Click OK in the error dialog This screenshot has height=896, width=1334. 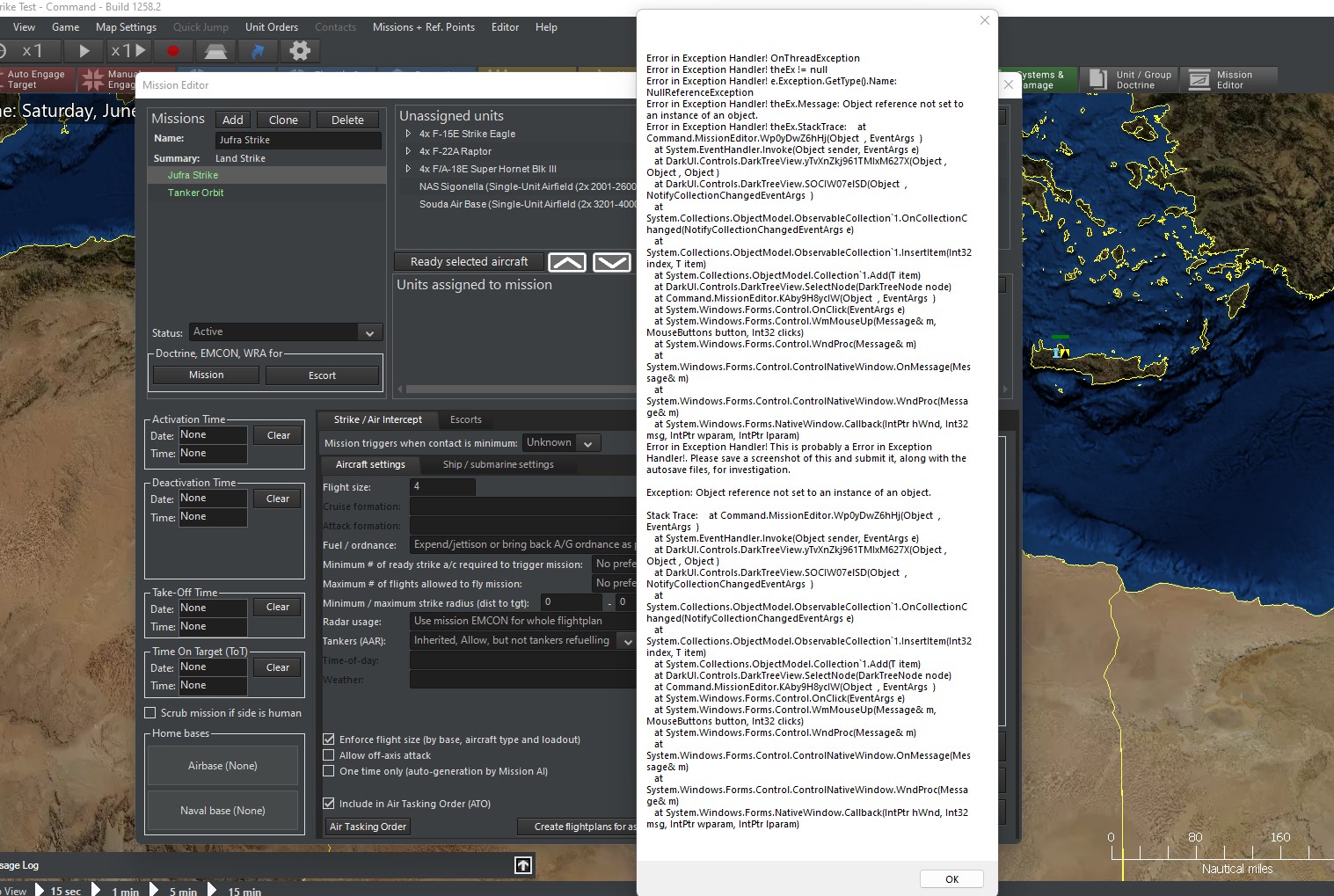click(x=951, y=879)
